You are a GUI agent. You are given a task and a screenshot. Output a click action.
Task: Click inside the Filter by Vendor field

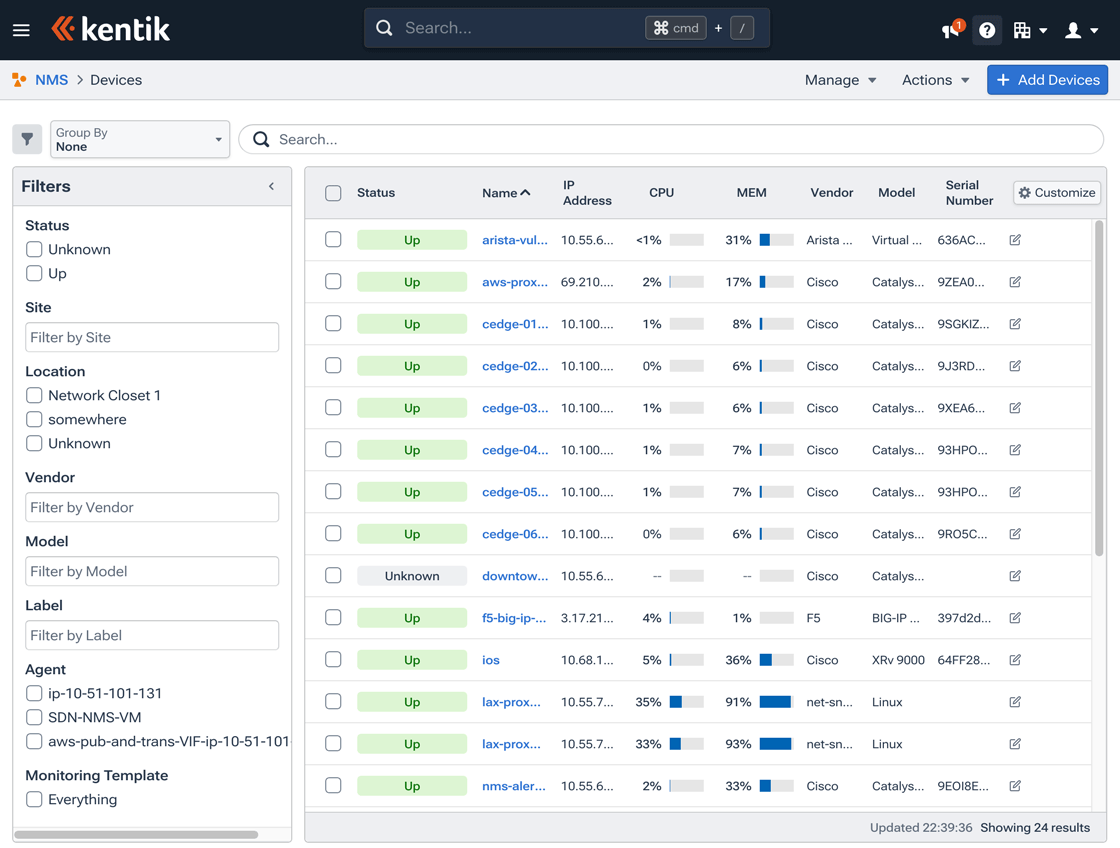point(151,507)
